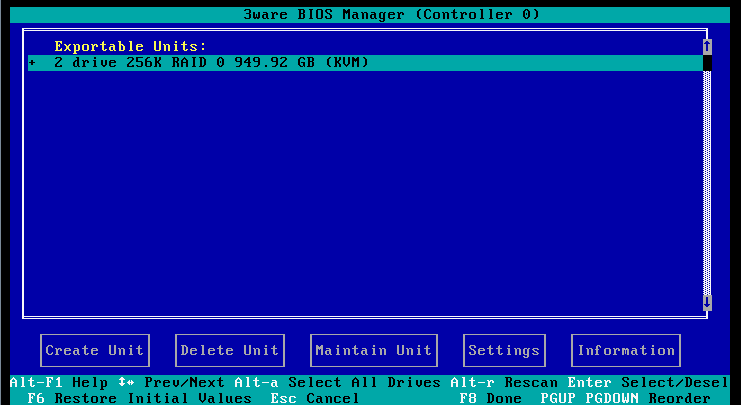Open the Information button

pos(626,350)
